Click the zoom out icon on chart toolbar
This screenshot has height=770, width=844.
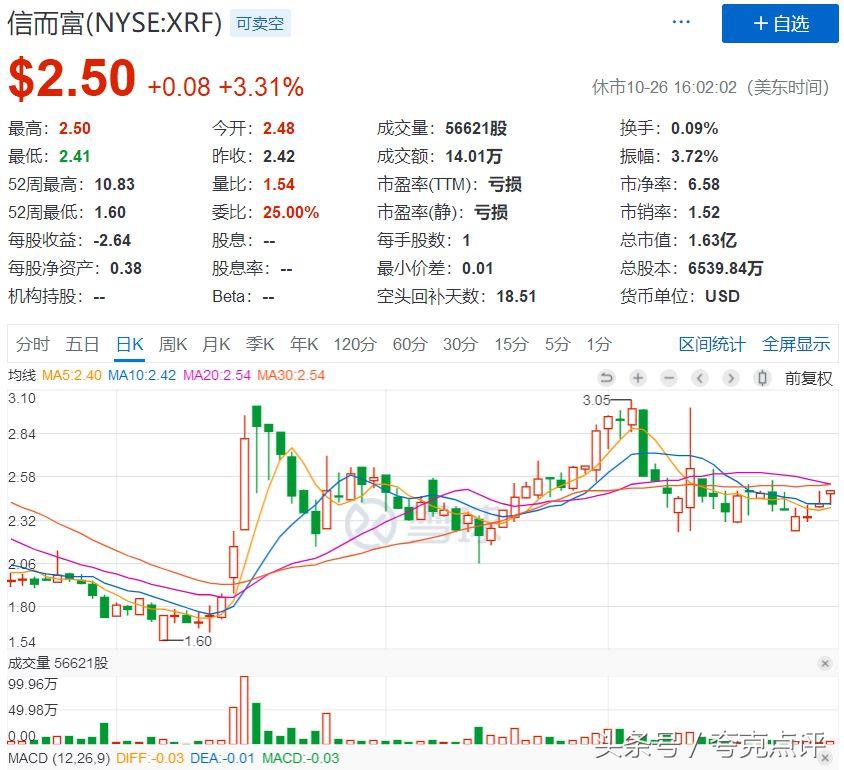pos(668,378)
